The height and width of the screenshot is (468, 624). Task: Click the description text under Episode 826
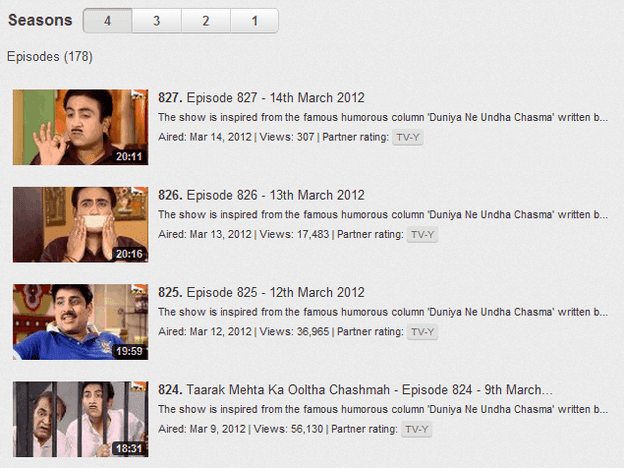click(x=383, y=215)
